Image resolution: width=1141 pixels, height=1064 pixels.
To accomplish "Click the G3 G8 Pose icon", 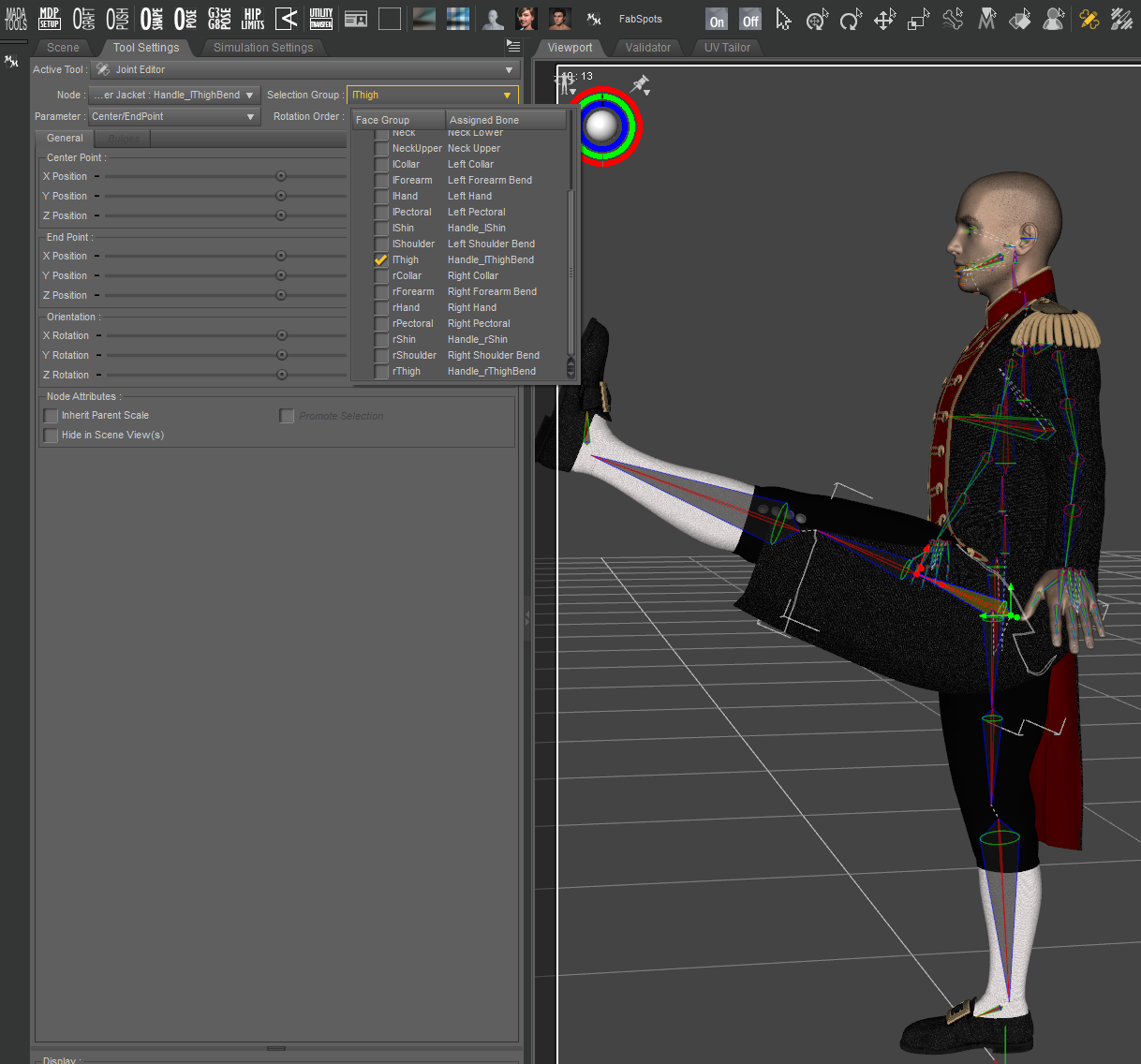I will [219, 19].
